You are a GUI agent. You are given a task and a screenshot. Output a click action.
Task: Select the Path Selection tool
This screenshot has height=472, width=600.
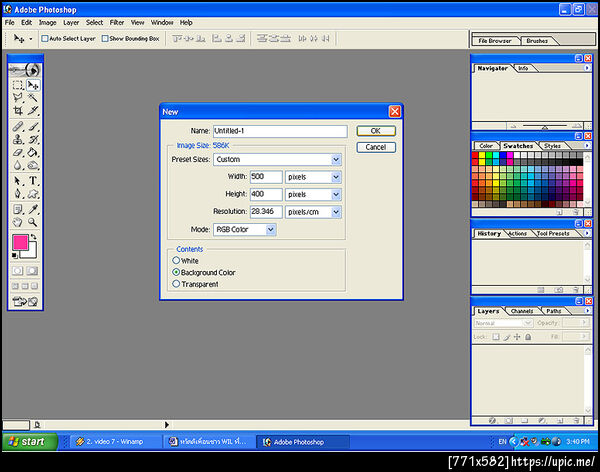18,181
